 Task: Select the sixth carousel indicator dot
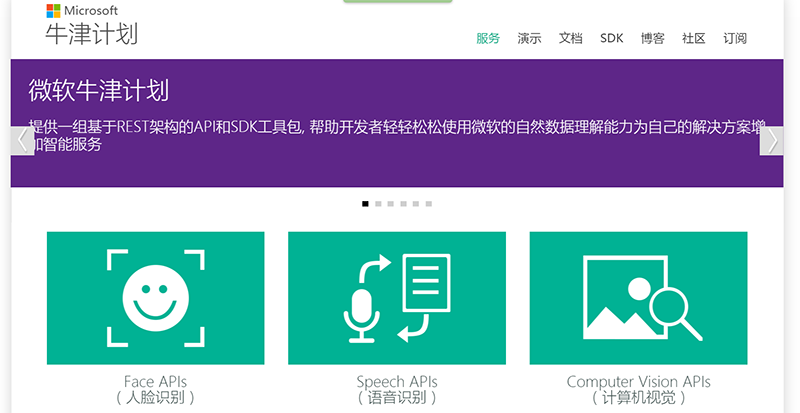click(x=429, y=204)
